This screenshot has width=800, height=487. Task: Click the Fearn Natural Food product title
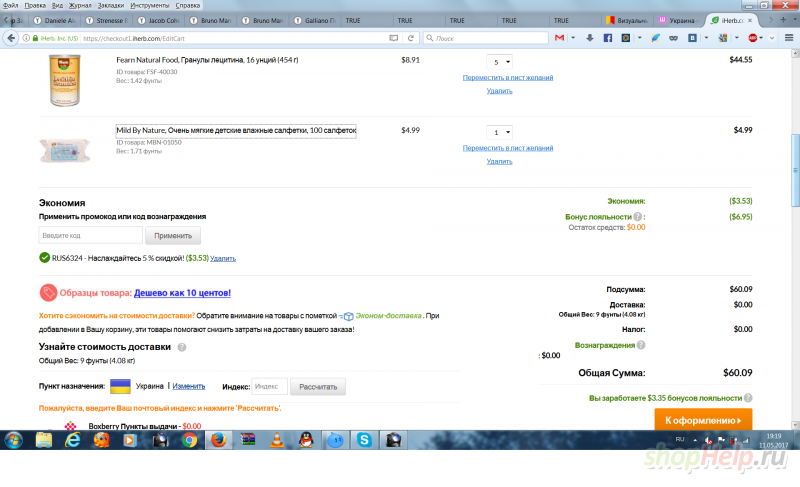tap(207, 60)
